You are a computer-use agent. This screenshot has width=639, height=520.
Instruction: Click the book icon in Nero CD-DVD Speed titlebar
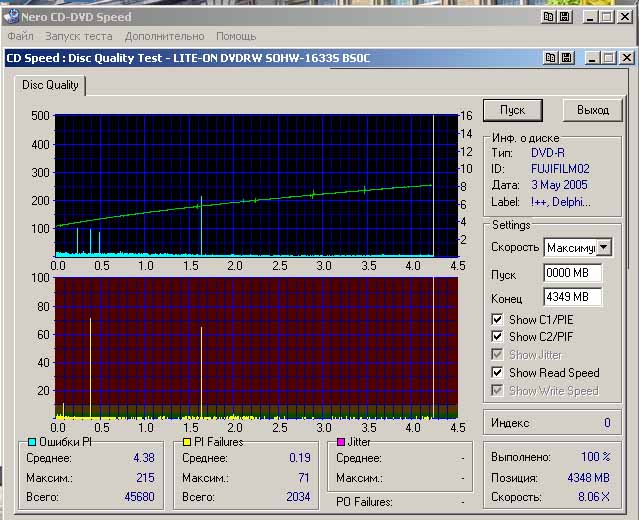click(x=549, y=17)
